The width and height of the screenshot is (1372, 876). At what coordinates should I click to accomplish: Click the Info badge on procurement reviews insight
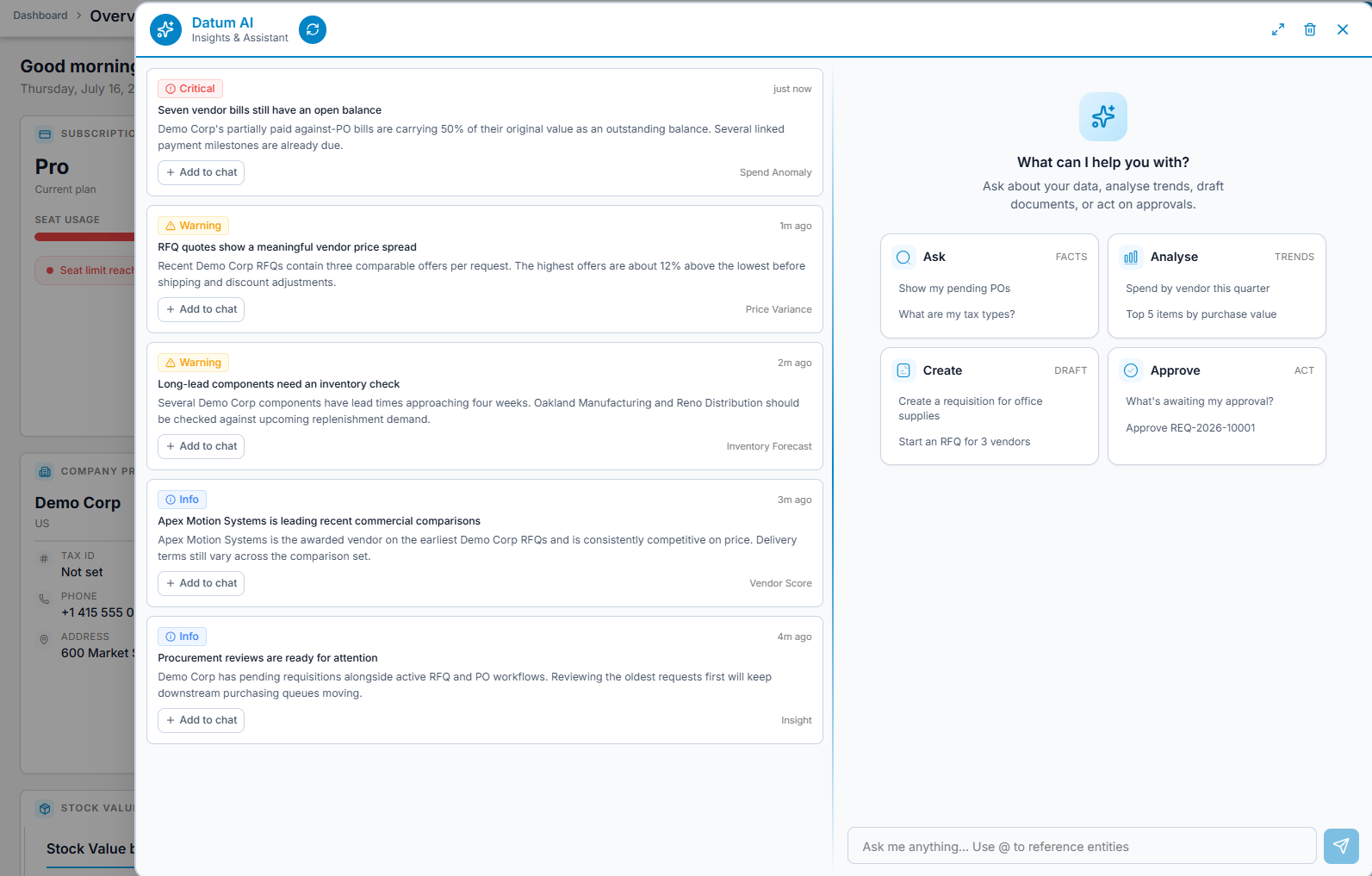coord(182,637)
